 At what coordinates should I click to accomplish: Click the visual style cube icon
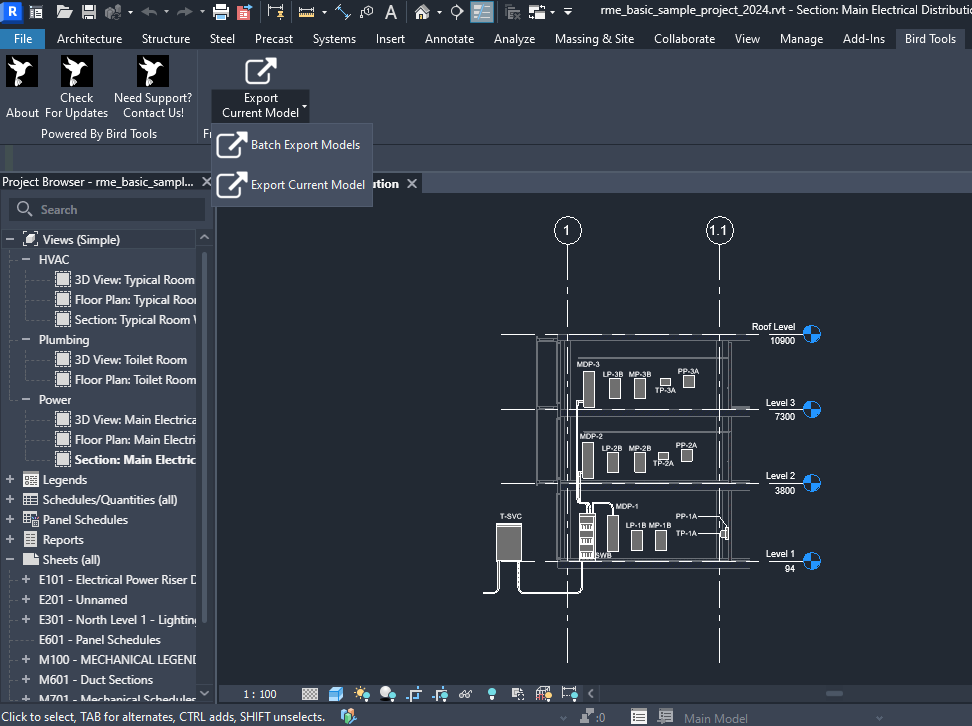point(336,693)
